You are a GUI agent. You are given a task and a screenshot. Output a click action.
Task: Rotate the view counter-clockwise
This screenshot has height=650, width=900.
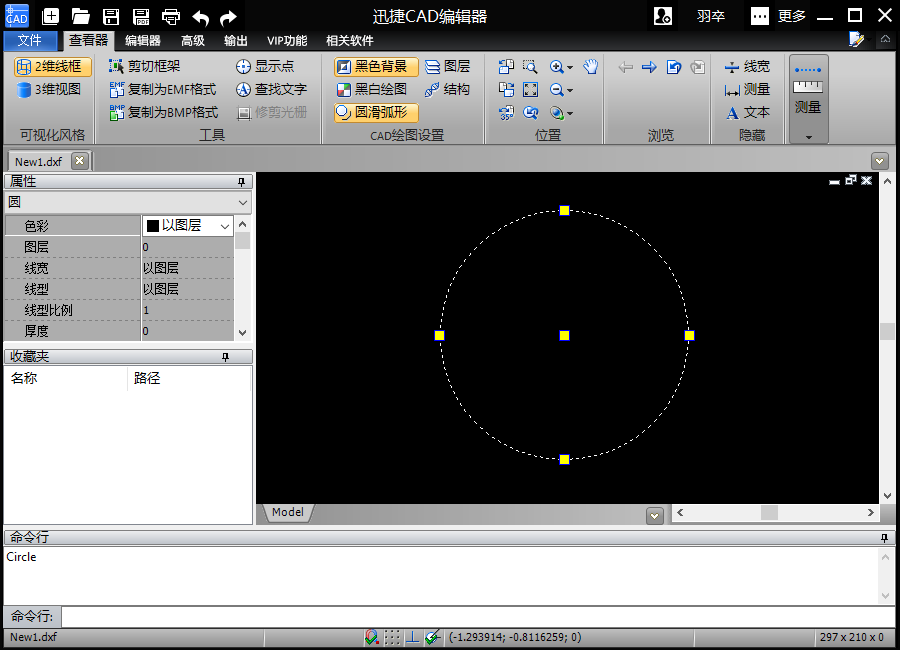(x=506, y=67)
